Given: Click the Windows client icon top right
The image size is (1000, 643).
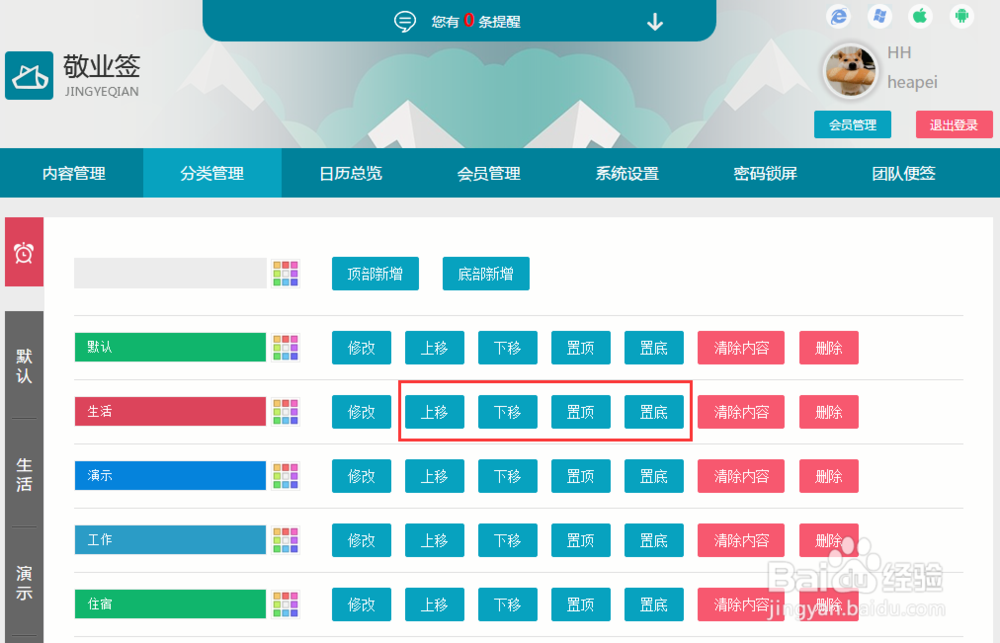Looking at the screenshot, I should pos(879,16).
